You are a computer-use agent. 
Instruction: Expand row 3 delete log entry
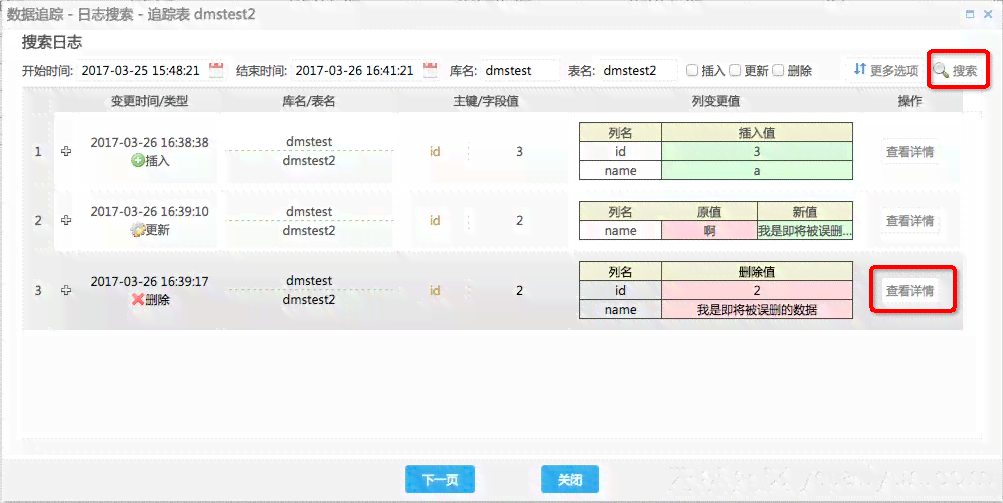pos(66,290)
